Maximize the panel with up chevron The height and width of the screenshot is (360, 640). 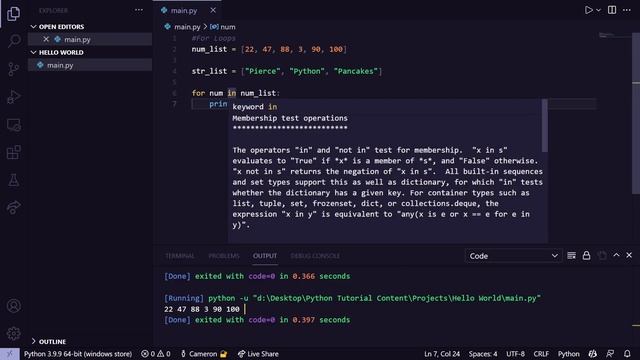click(616, 256)
